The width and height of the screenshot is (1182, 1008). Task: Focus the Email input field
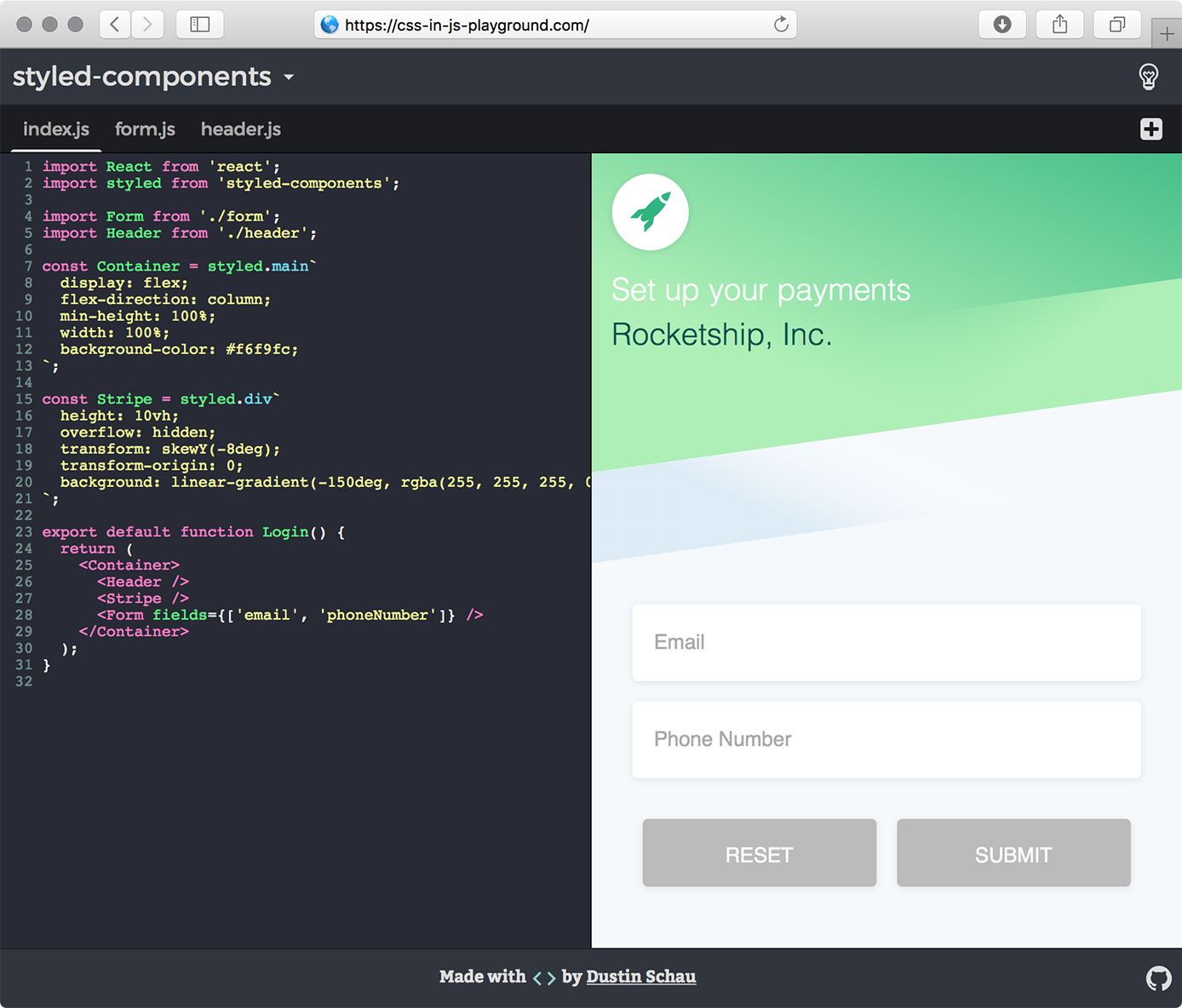pyautogui.click(x=886, y=643)
